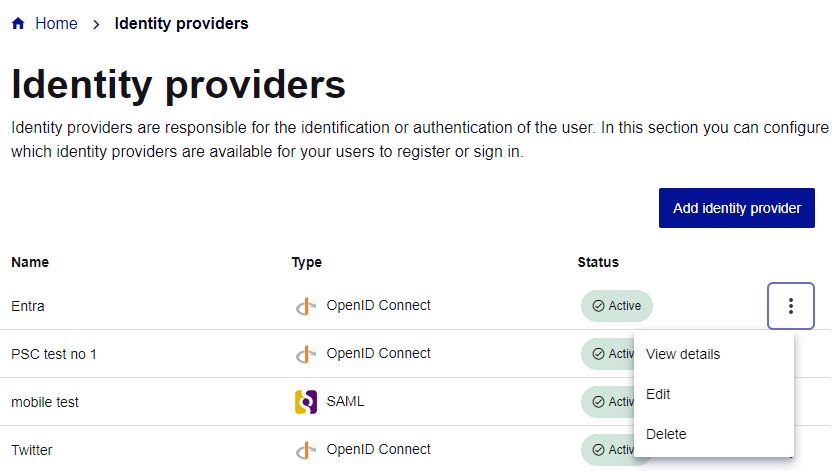
Task: Click the Active status badge for Twitter
Action: point(608,450)
